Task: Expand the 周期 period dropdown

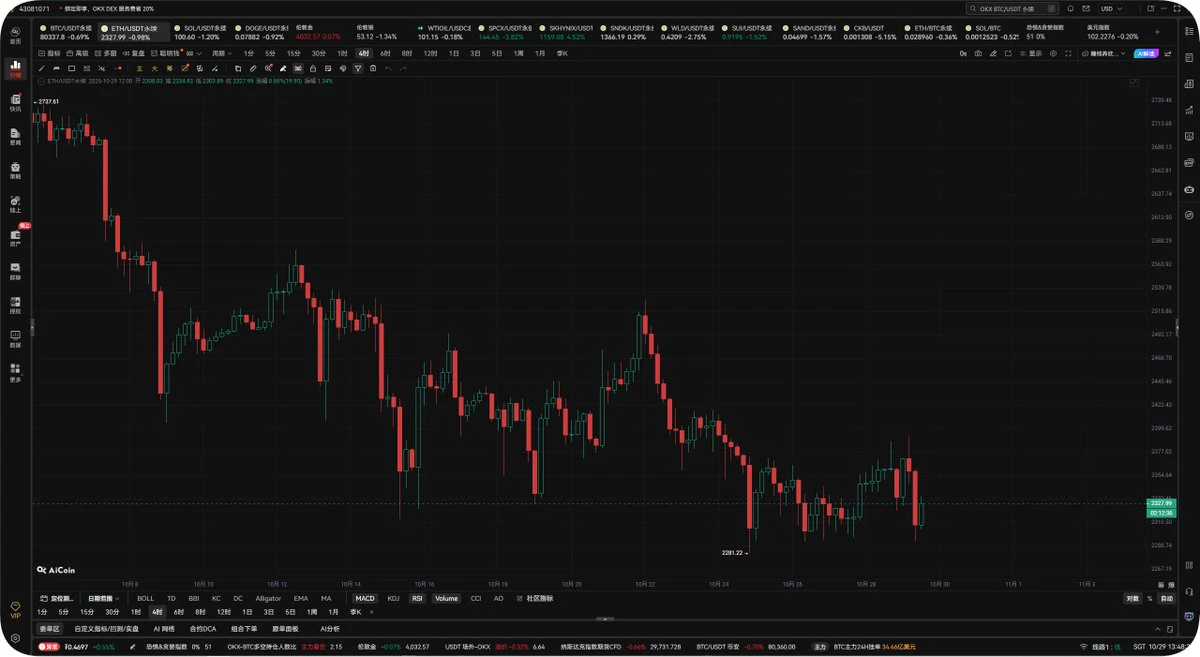Action: [221, 53]
